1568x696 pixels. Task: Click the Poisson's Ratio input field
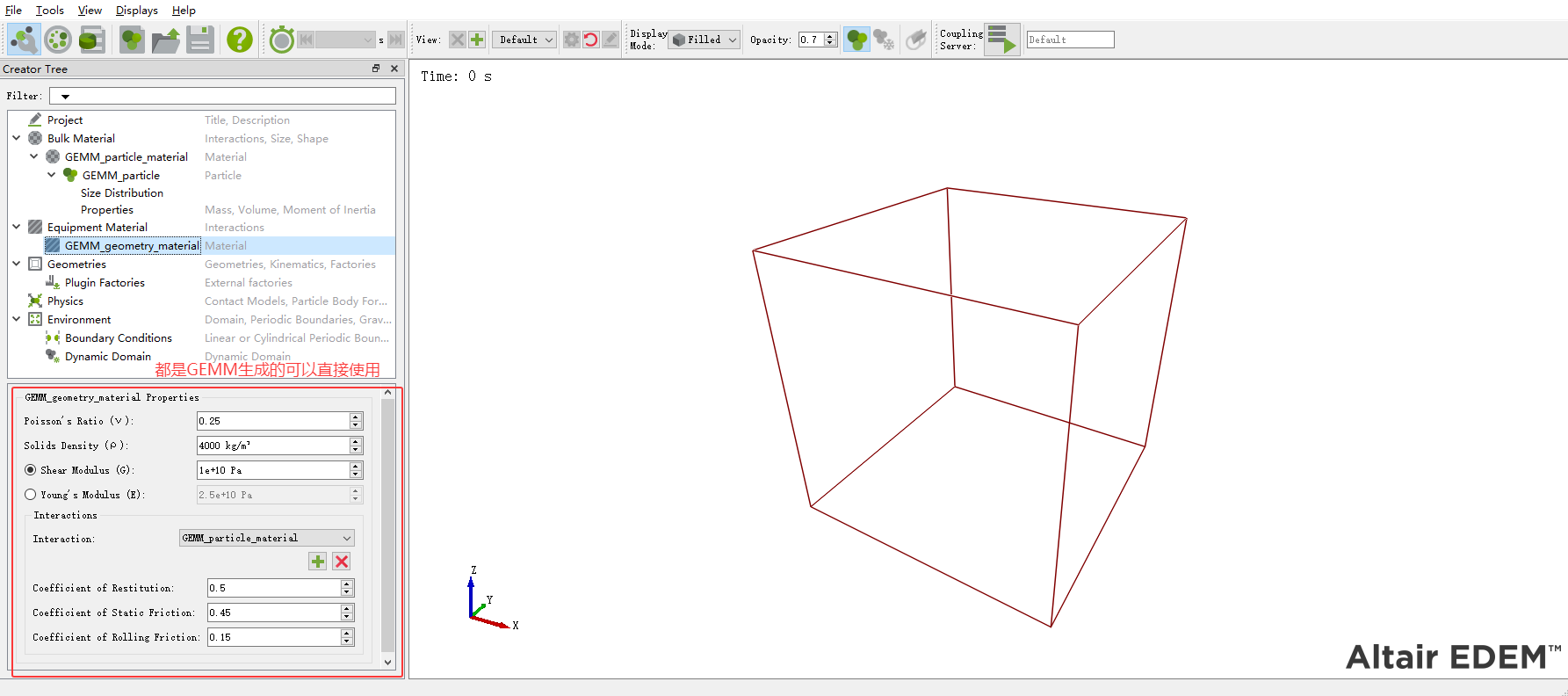(x=272, y=421)
